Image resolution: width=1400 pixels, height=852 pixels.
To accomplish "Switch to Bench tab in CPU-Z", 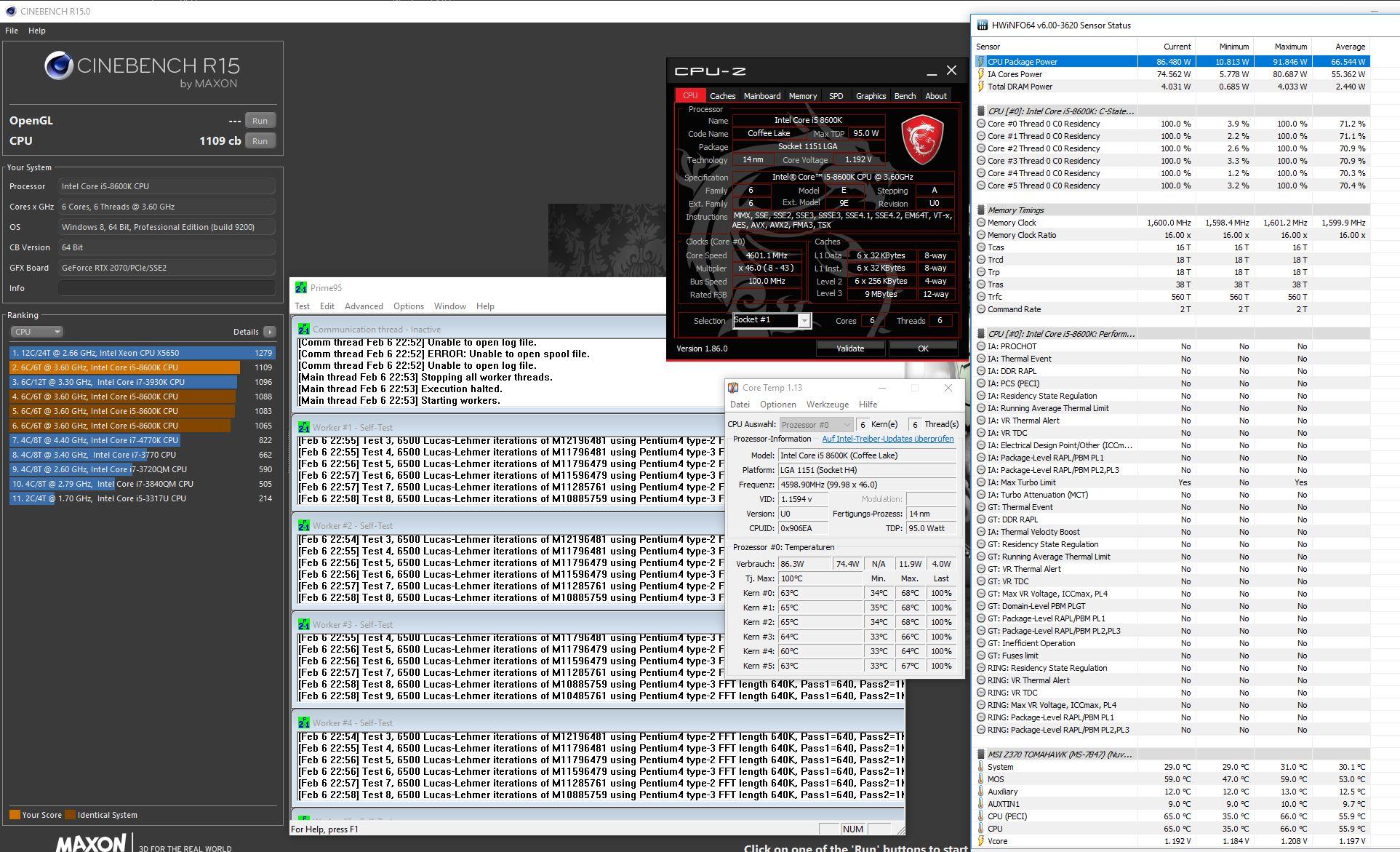I will (905, 96).
